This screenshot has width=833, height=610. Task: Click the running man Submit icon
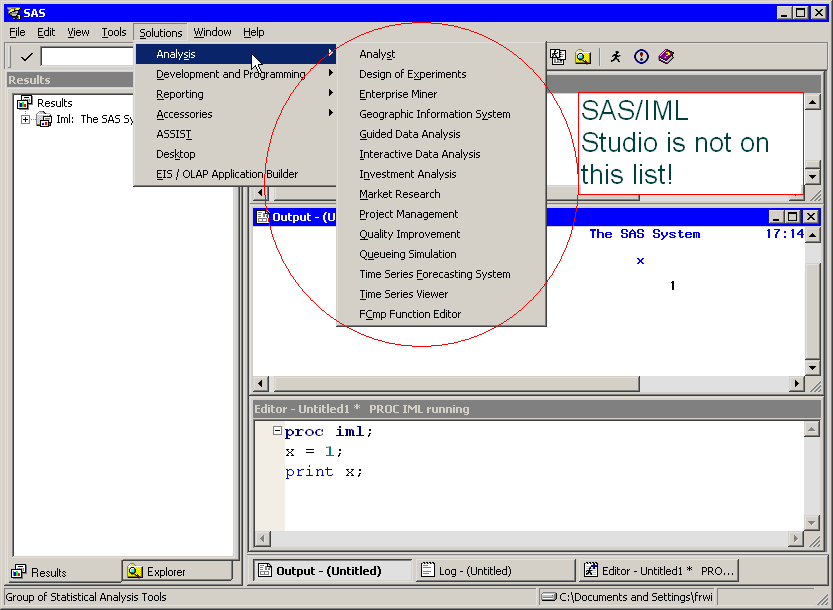(x=616, y=56)
